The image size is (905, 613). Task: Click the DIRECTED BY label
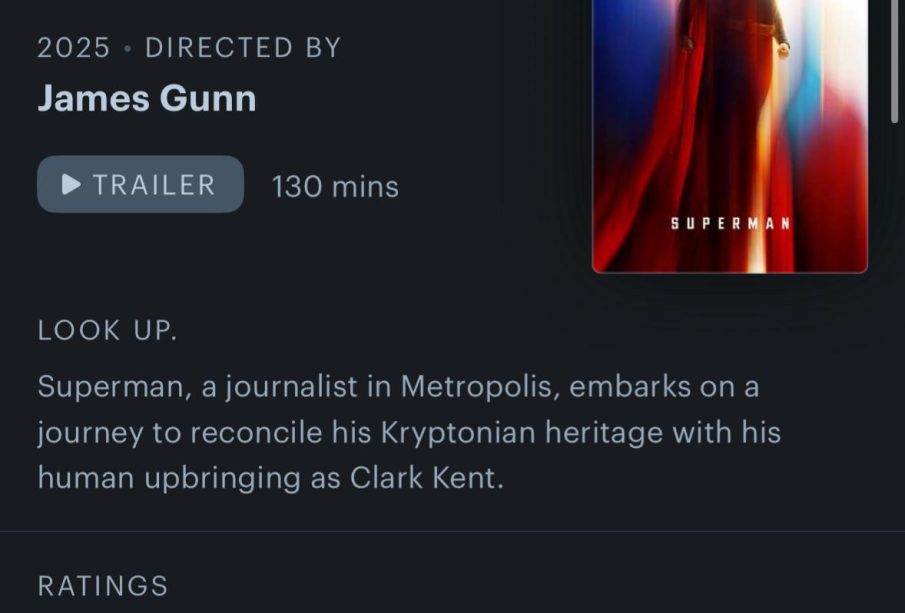pyautogui.click(x=243, y=47)
